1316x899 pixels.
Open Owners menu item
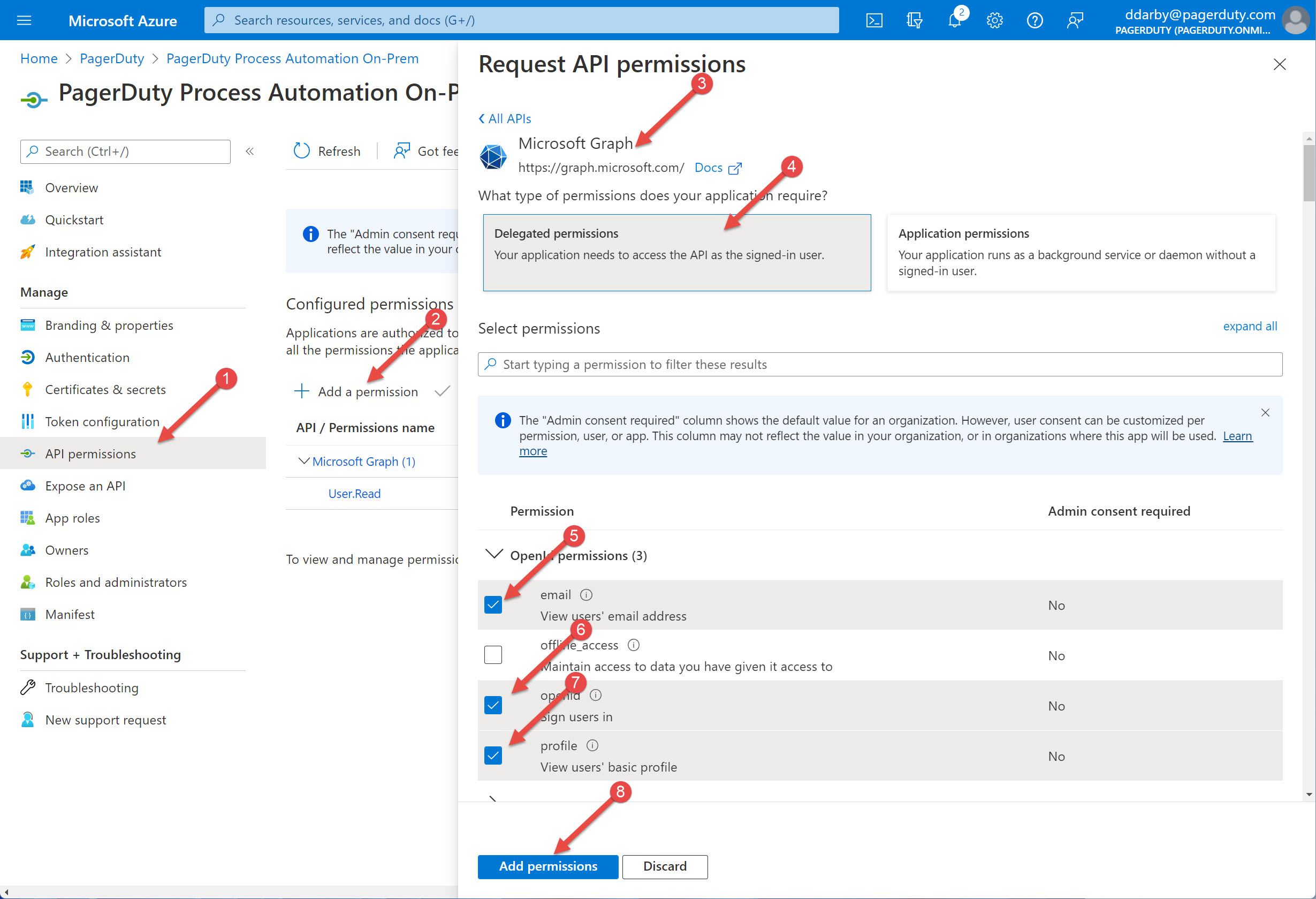[67, 550]
